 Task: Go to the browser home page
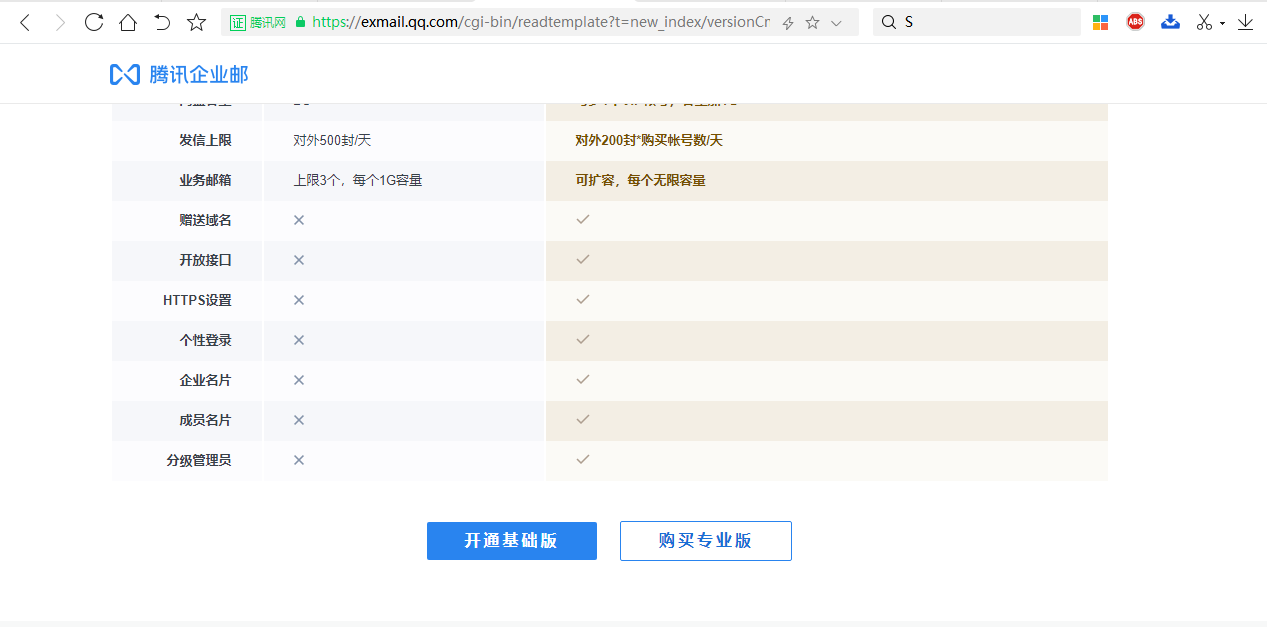pyautogui.click(x=127, y=21)
